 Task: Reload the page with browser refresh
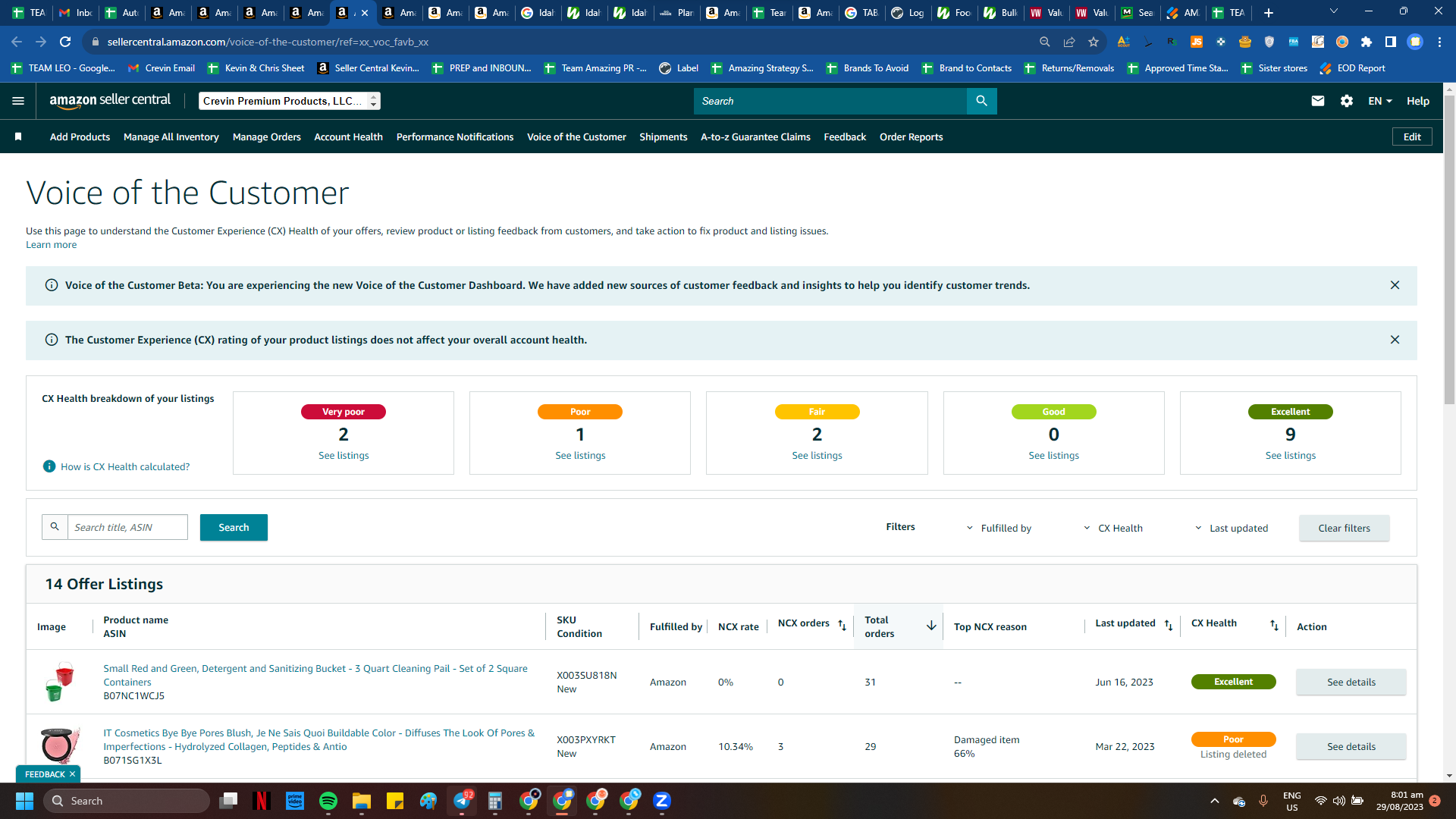pyautogui.click(x=65, y=42)
